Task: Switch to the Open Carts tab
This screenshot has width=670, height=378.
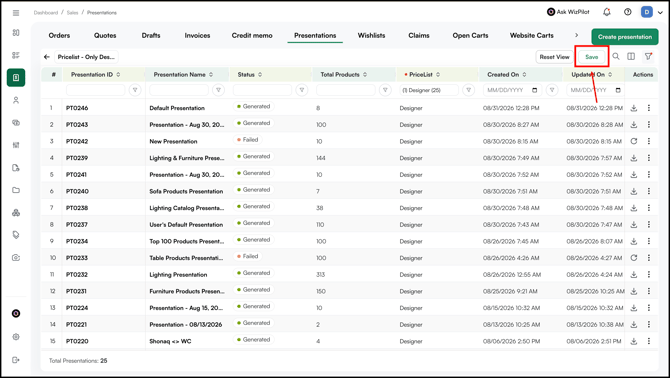Action: click(470, 35)
